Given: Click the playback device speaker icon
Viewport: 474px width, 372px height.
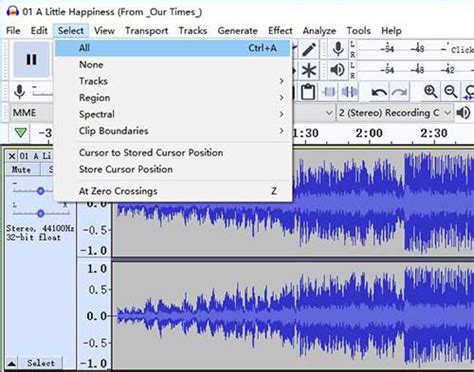Looking at the screenshot, I should pos(464,113).
